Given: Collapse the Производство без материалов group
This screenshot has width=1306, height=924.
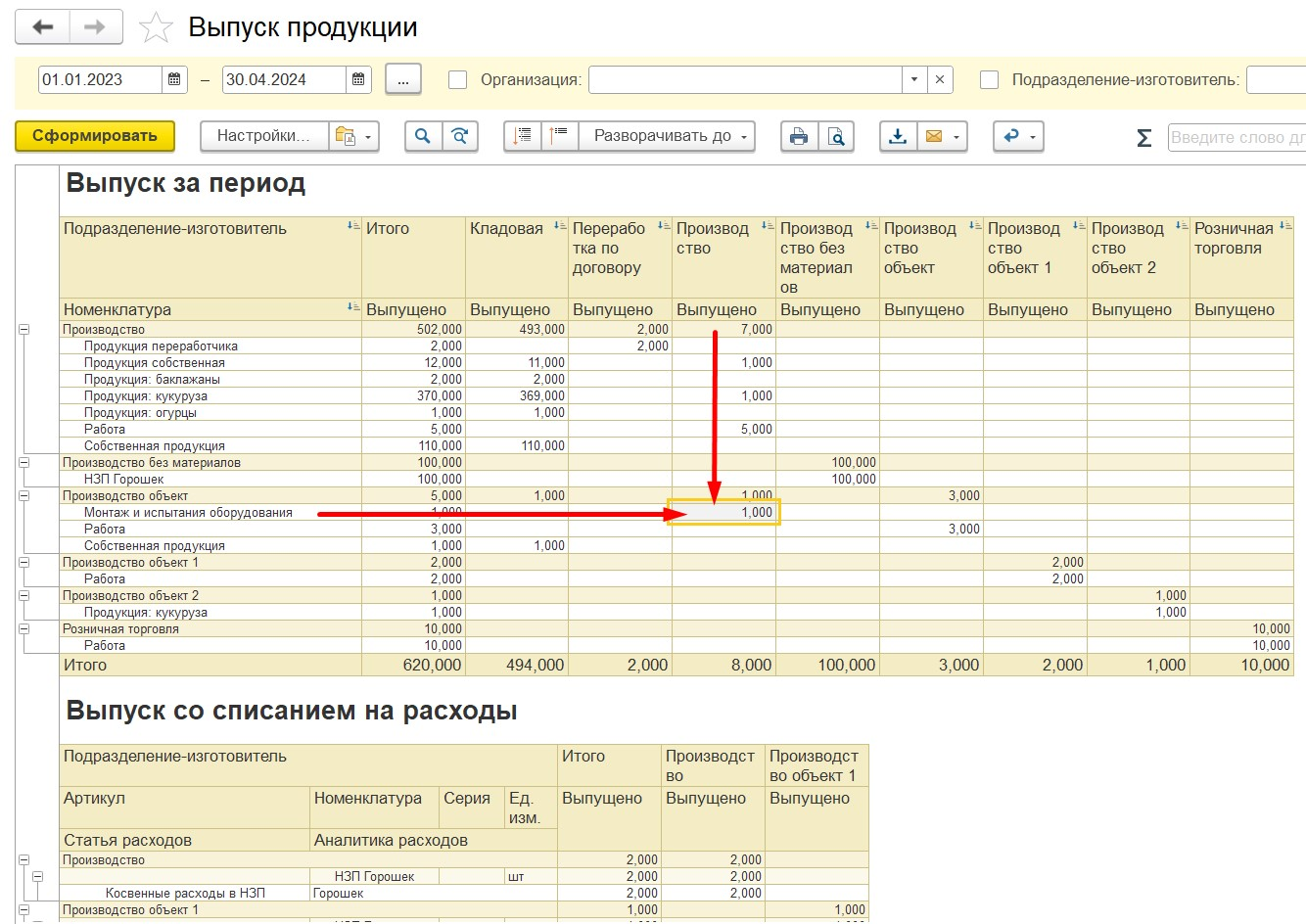Looking at the screenshot, I should pyautogui.click(x=23, y=463).
